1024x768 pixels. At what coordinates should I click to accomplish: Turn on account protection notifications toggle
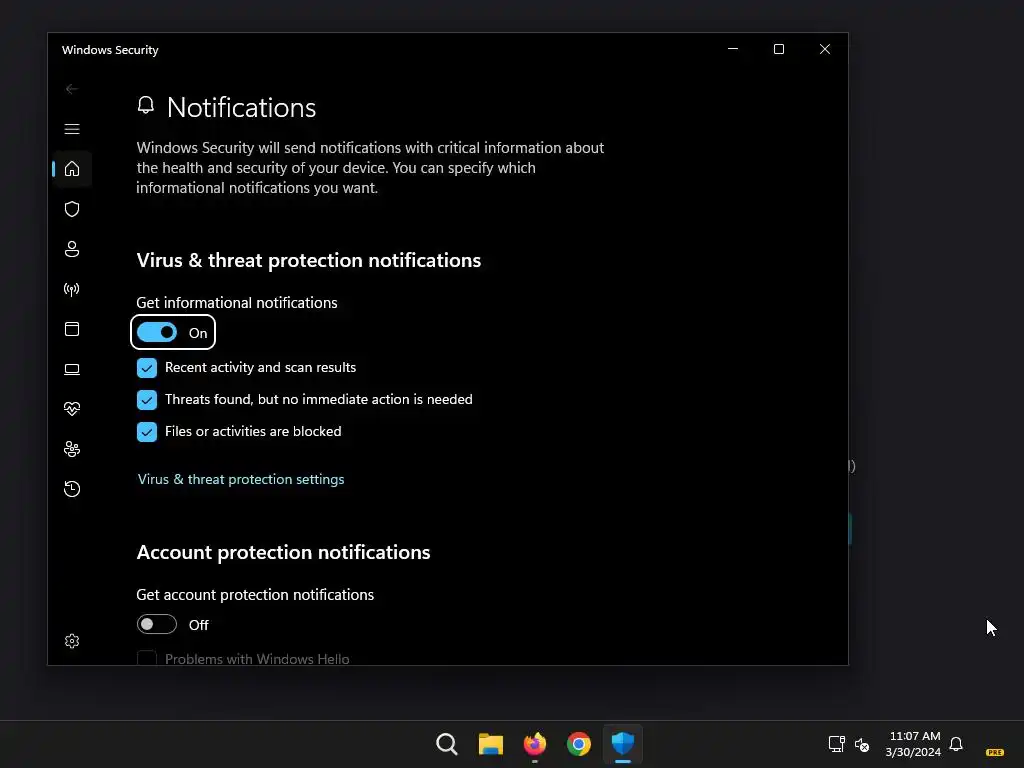pyautogui.click(x=157, y=624)
